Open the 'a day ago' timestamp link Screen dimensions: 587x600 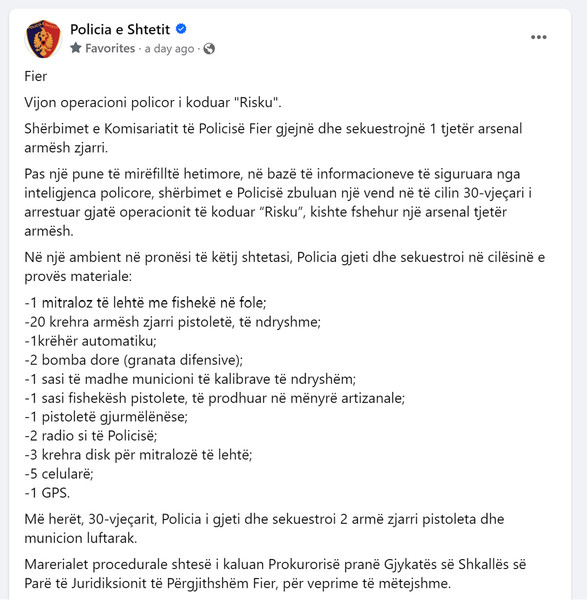[x=169, y=49]
